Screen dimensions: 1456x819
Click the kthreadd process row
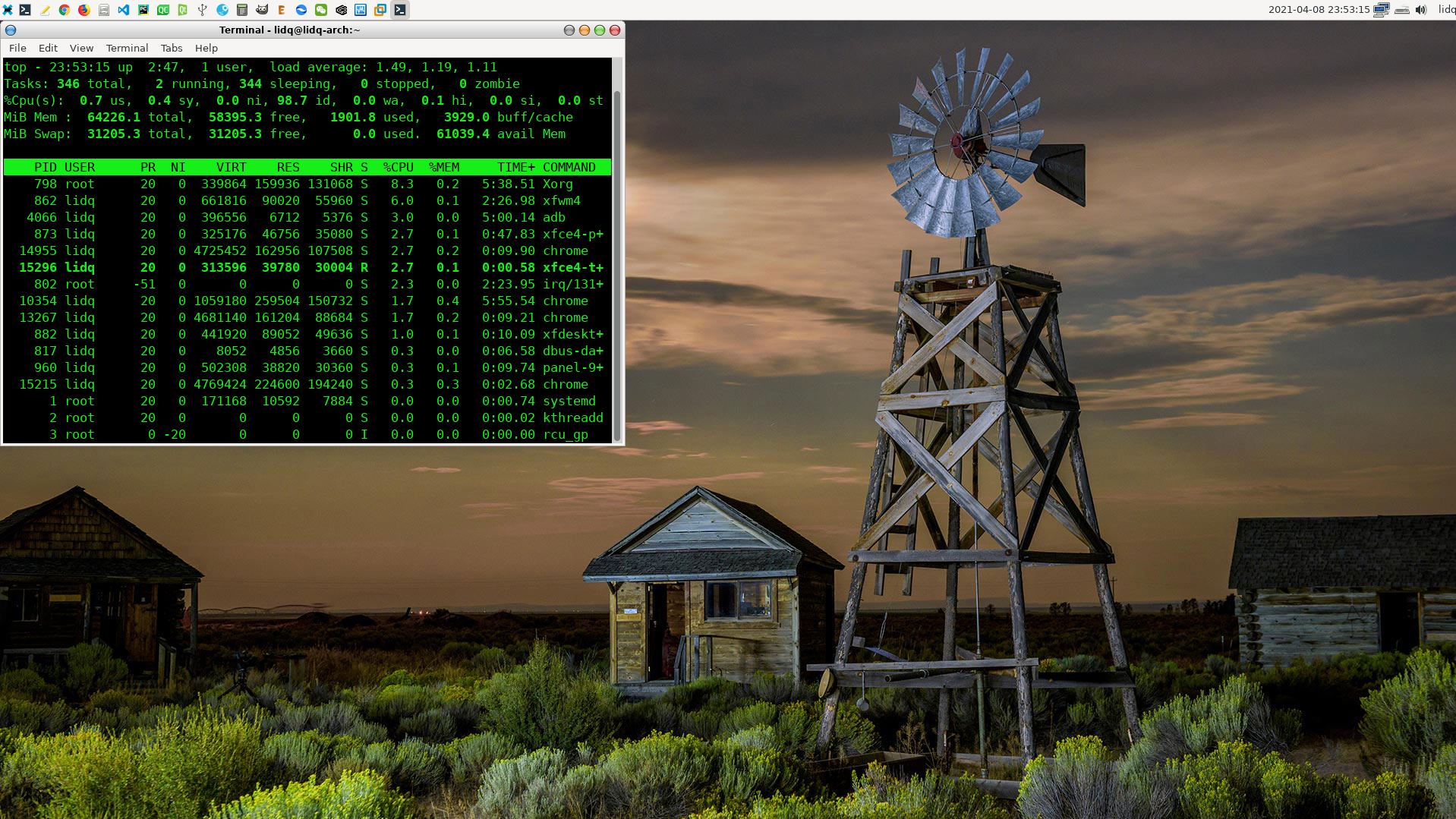(307, 417)
